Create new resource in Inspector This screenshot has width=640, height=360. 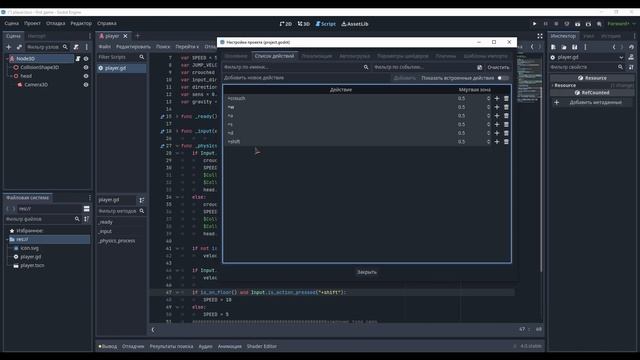tap(553, 47)
